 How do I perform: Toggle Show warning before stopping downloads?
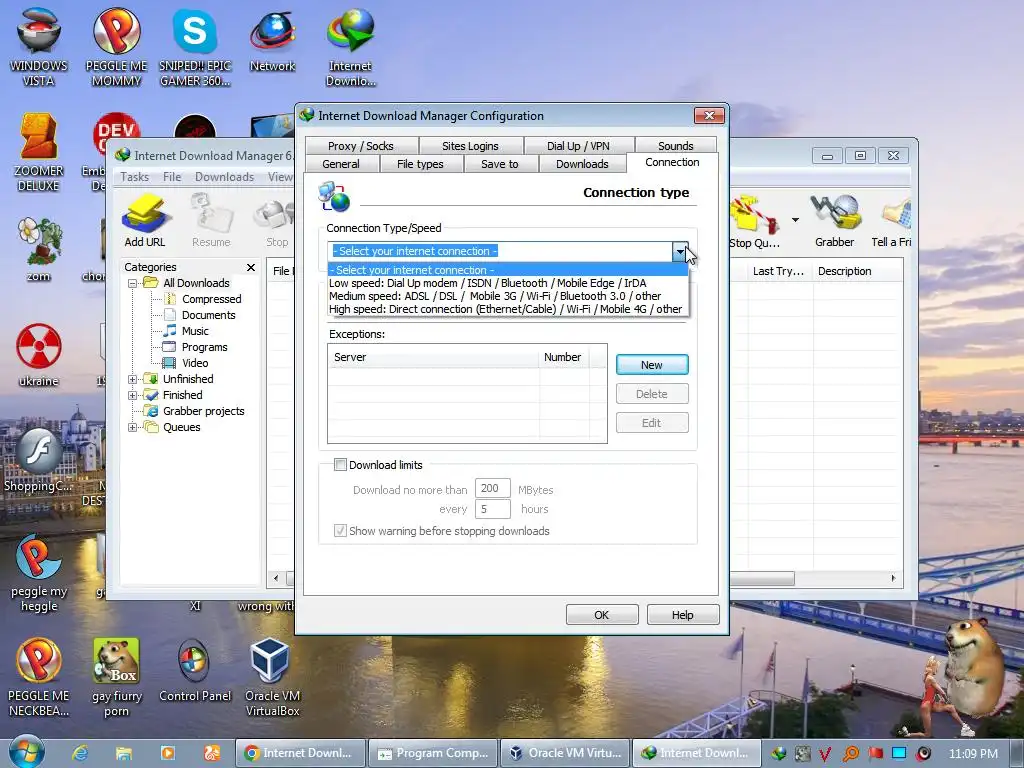coord(340,530)
